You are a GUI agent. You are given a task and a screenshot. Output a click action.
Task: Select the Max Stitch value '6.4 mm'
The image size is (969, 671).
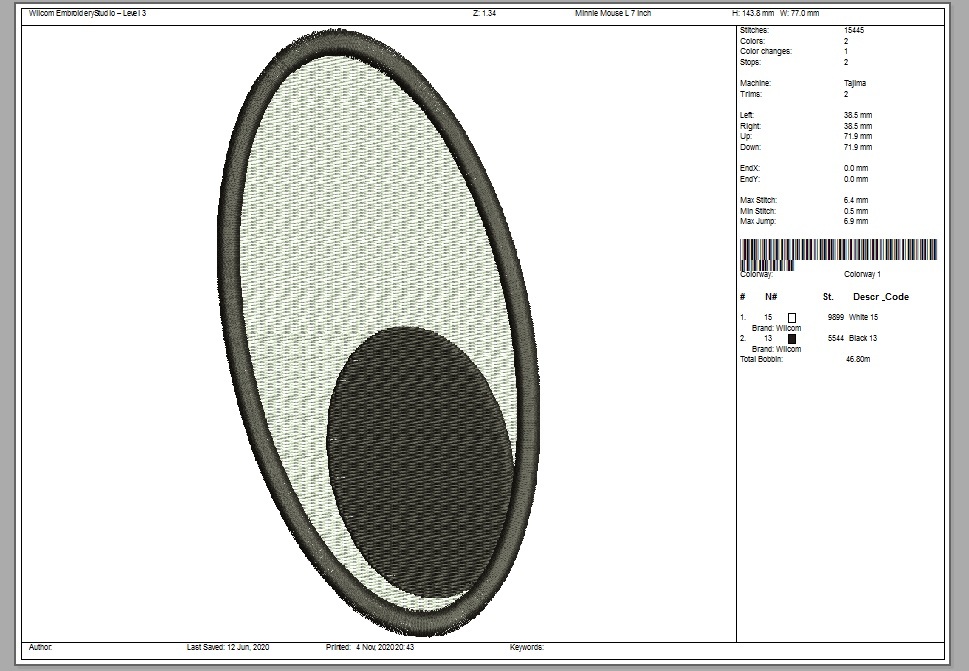pos(856,200)
